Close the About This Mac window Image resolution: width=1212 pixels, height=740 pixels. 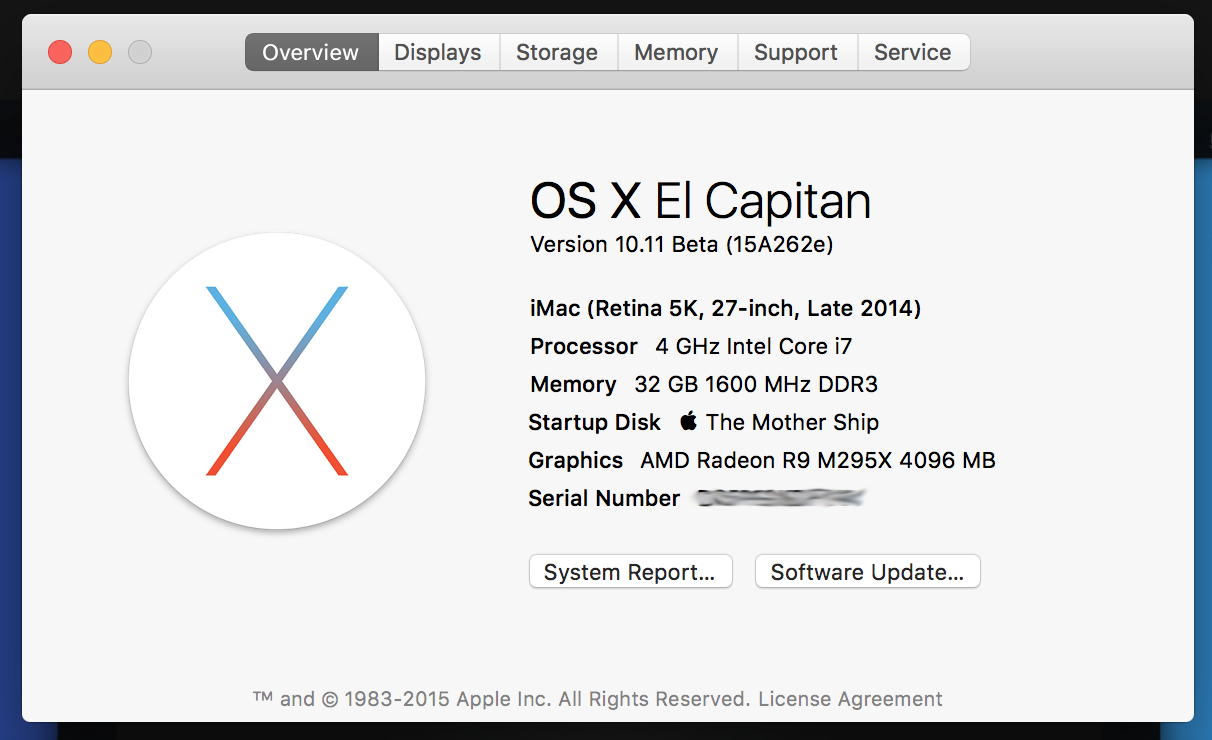60,52
